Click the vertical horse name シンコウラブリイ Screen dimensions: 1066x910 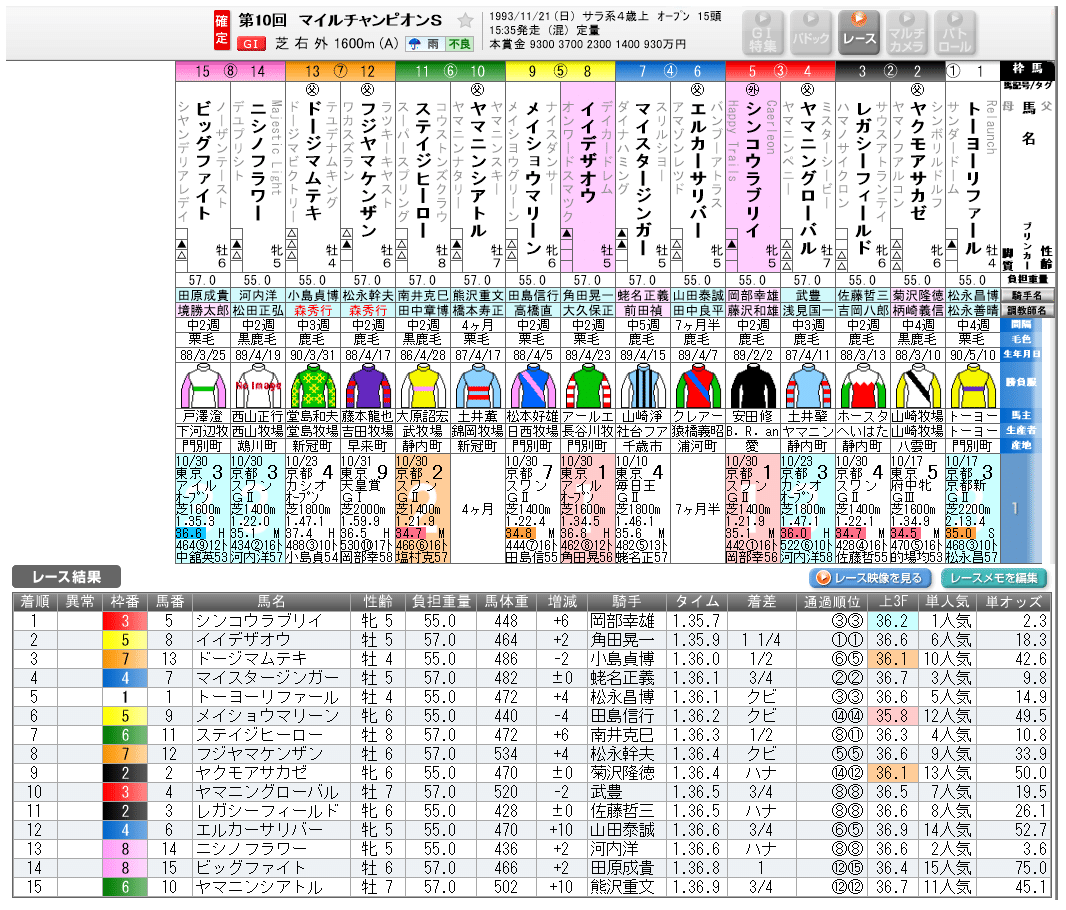click(x=753, y=169)
